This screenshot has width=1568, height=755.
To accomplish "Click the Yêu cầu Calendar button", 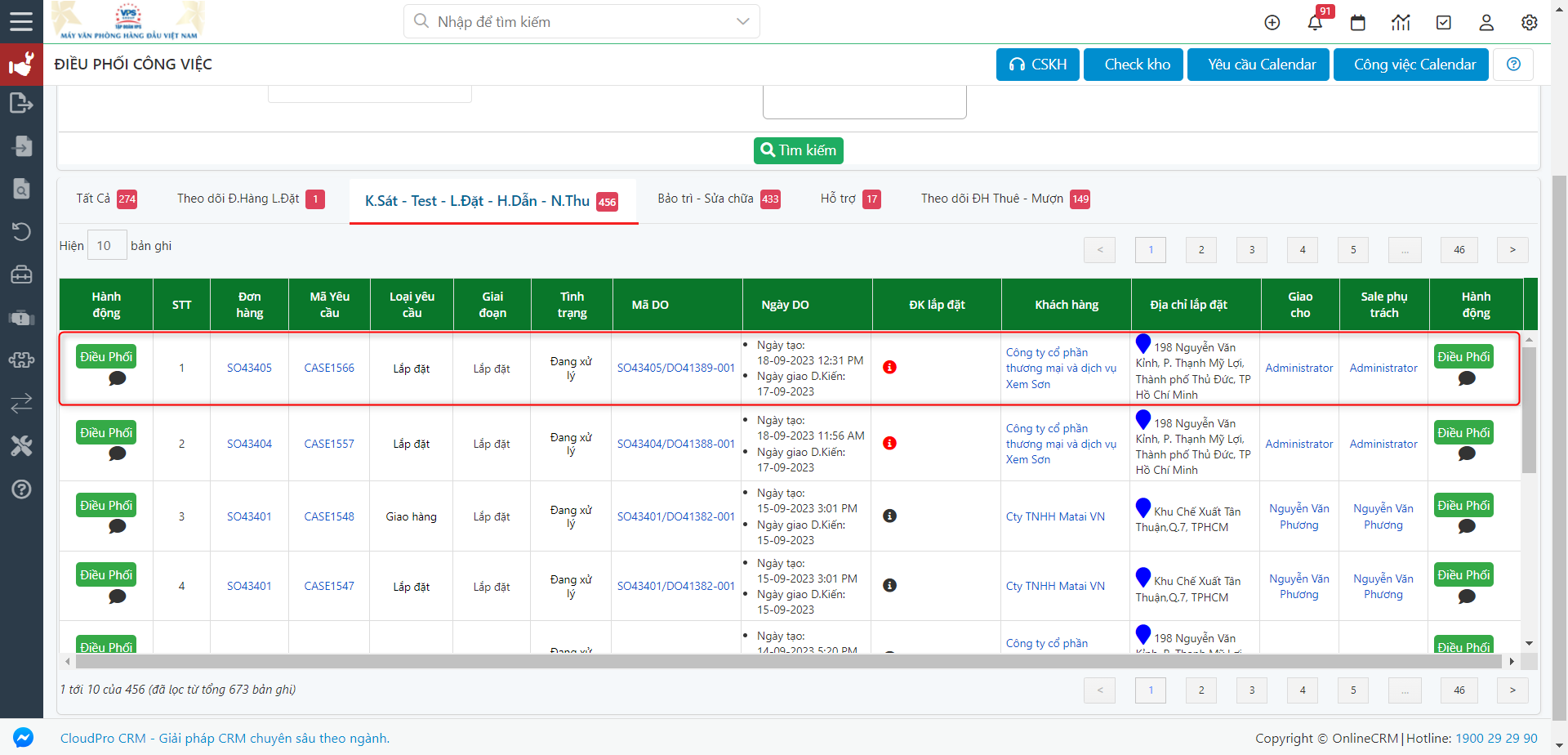I will point(1258,65).
